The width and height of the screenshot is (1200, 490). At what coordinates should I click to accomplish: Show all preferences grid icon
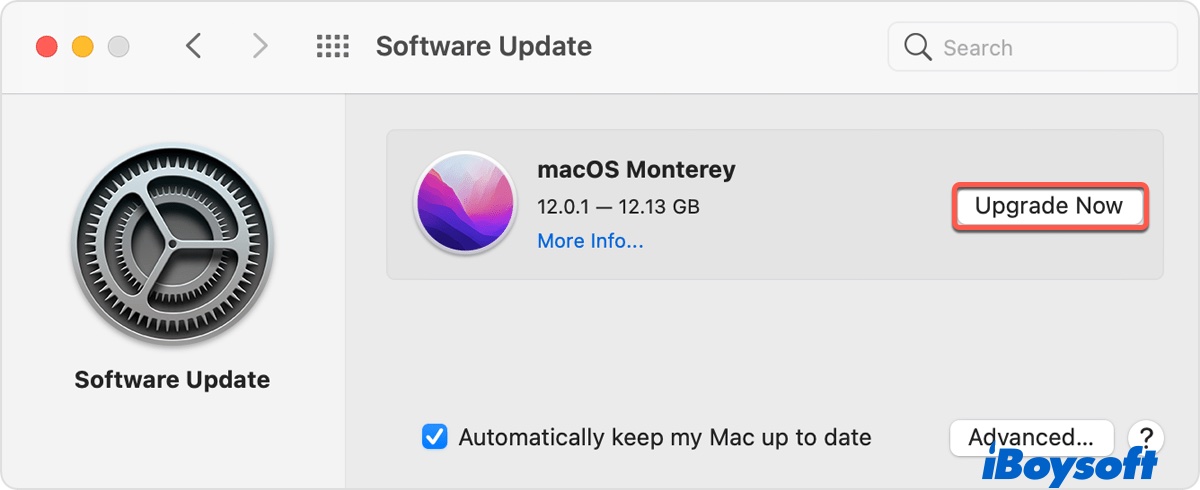332,46
